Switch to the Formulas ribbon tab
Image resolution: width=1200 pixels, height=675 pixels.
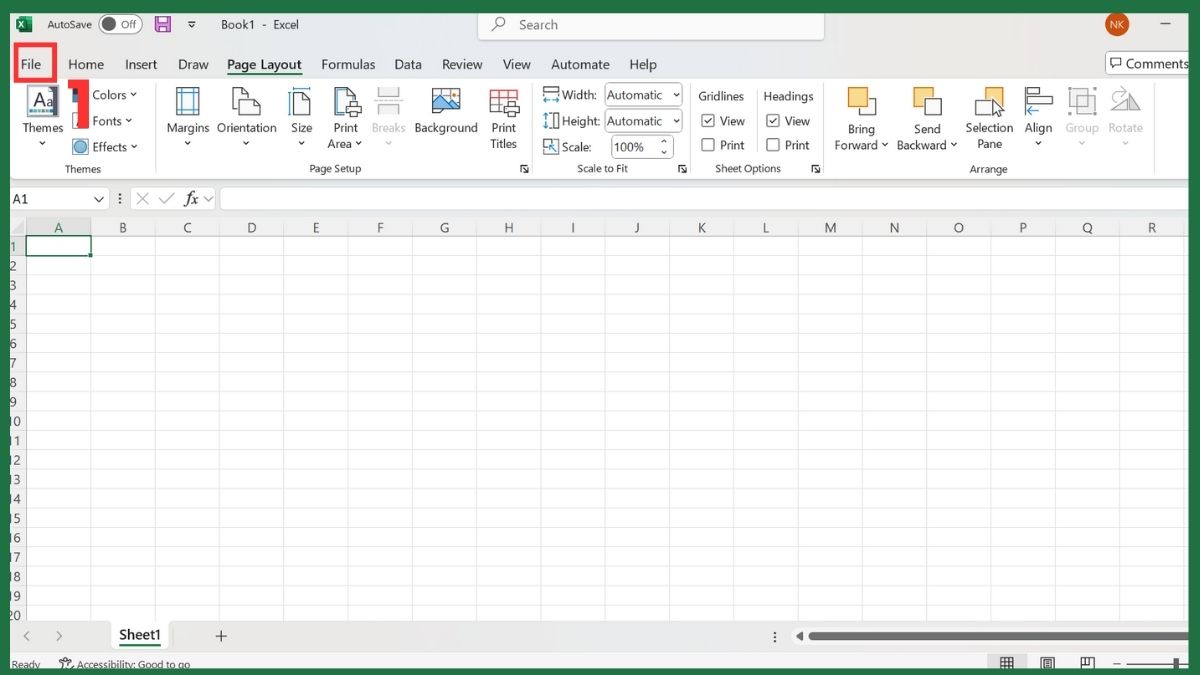click(x=348, y=63)
